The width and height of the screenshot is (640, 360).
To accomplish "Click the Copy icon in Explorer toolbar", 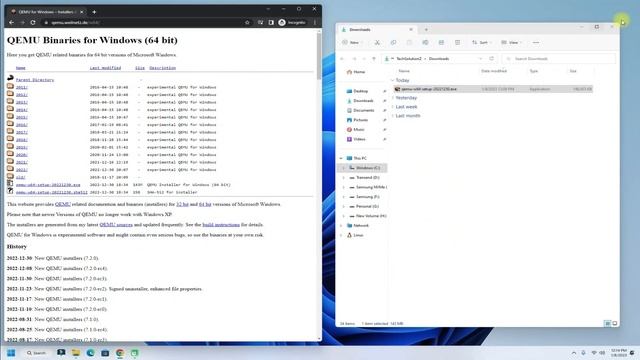I will (393, 42).
